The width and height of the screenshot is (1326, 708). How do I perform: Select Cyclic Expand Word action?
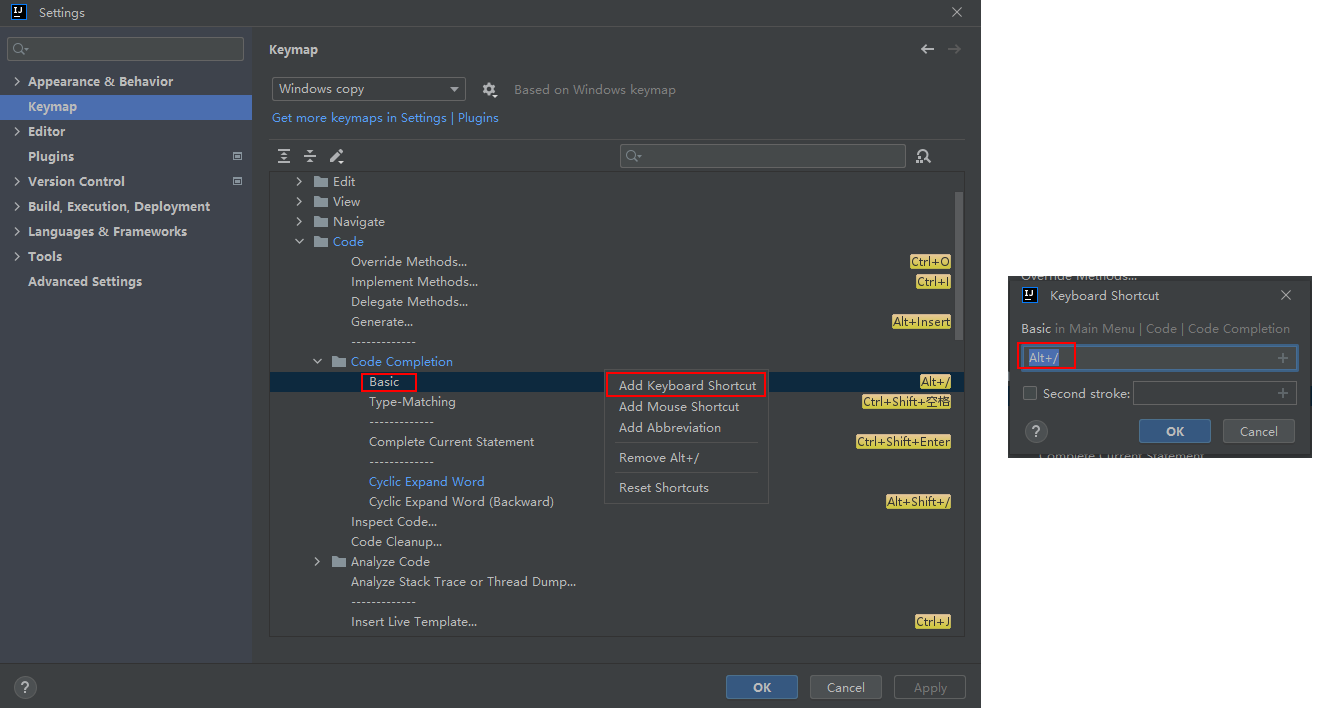pyautogui.click(x=426, y=481)
